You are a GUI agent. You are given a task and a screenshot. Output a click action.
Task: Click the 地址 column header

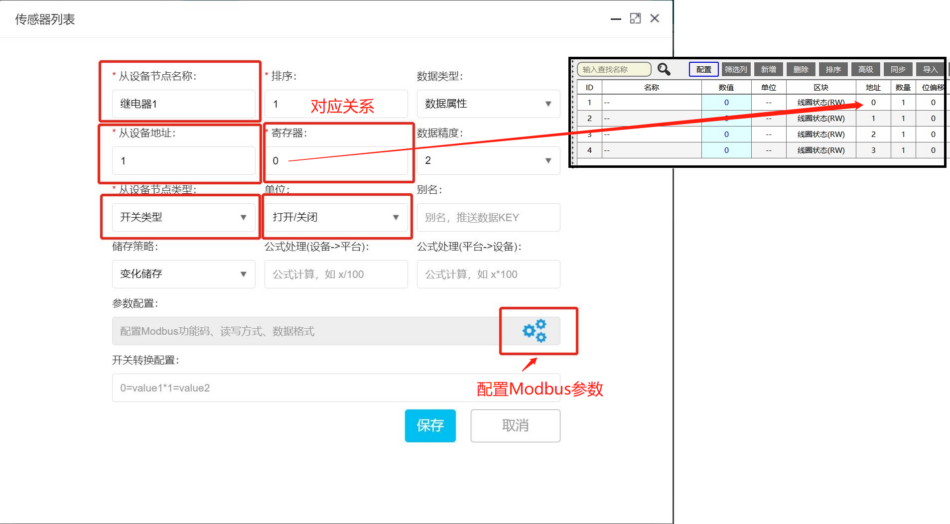(873, 87)
